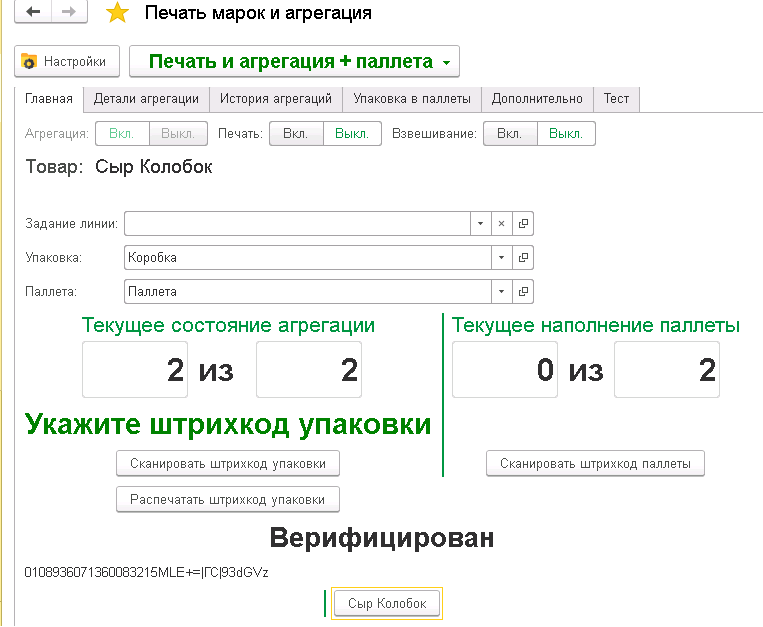Turn Агрегация on with Вкл.
Screen dimensions: 763x627
click(x=122, y=133)
